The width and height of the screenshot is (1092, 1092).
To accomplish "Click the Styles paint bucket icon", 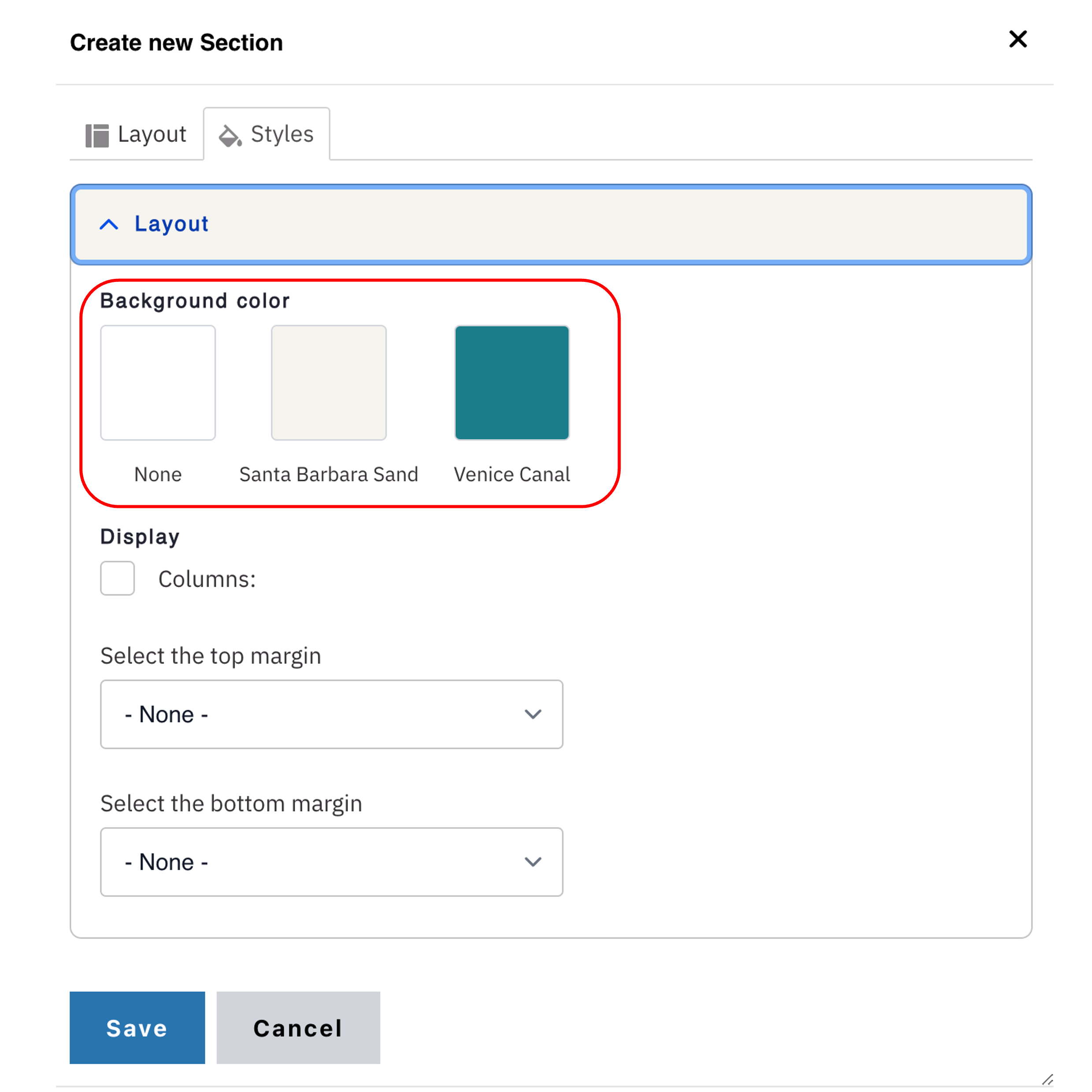I will (x=230, y=136).
